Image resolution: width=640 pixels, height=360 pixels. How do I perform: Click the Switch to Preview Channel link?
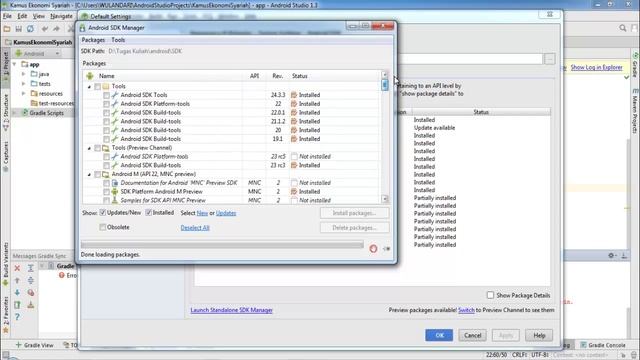(466, 310)
